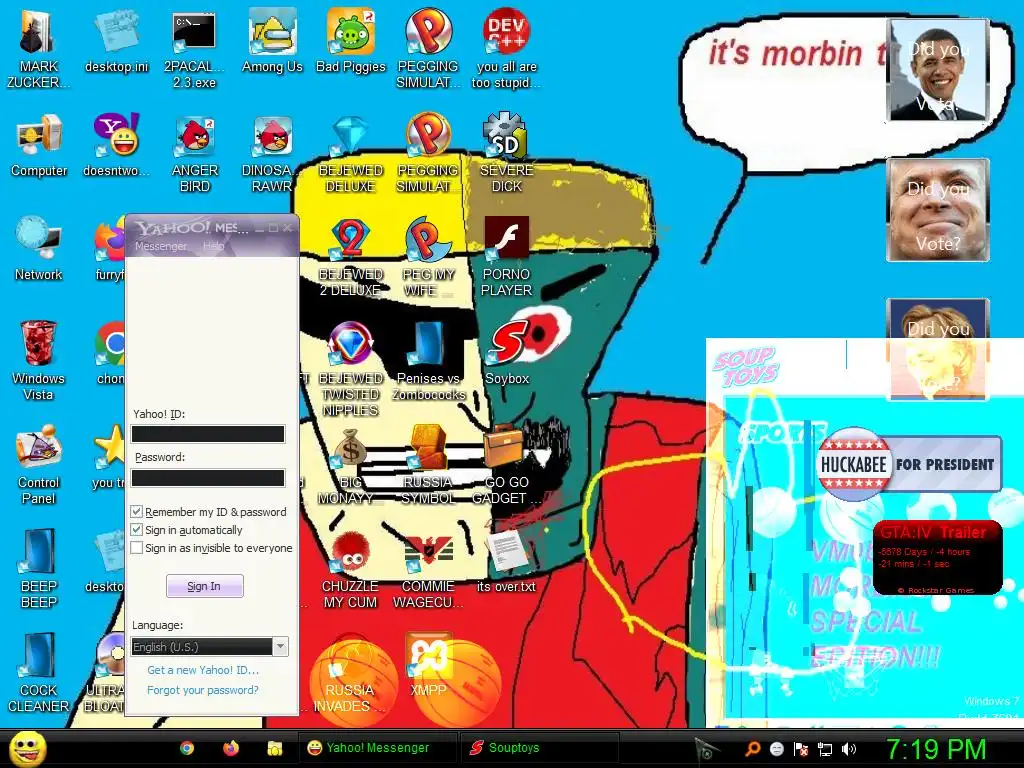Open the Help menu in Yahoo Messenger
The height and width of the screenshot is (768, 1024).
point(214,246)
